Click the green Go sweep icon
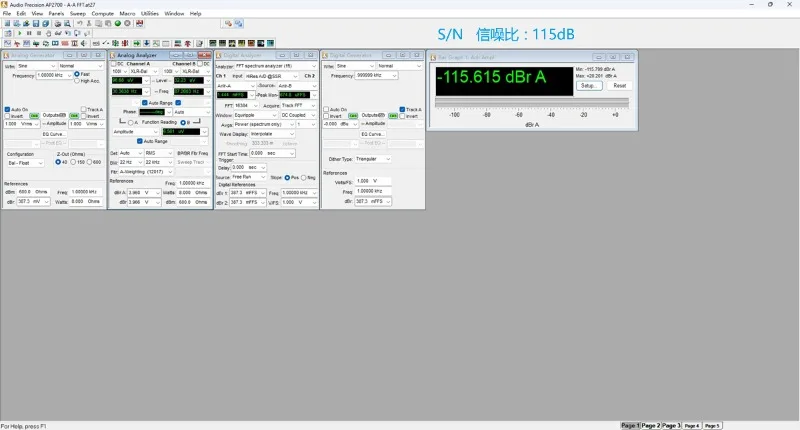The height and width of the screenshot is (430, 800). point(118,23)
